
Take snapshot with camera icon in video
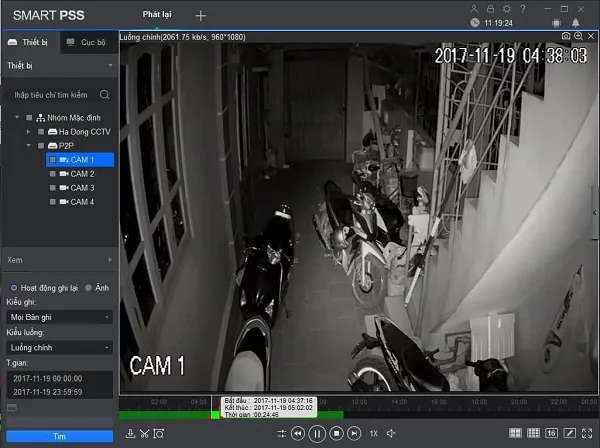point(566,36)
